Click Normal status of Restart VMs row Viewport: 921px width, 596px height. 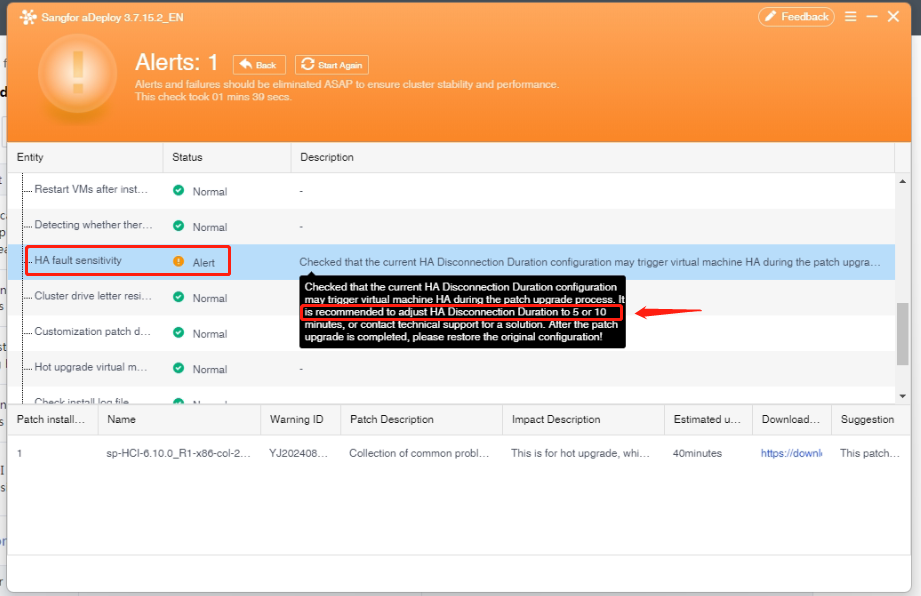tap(210, 192)
